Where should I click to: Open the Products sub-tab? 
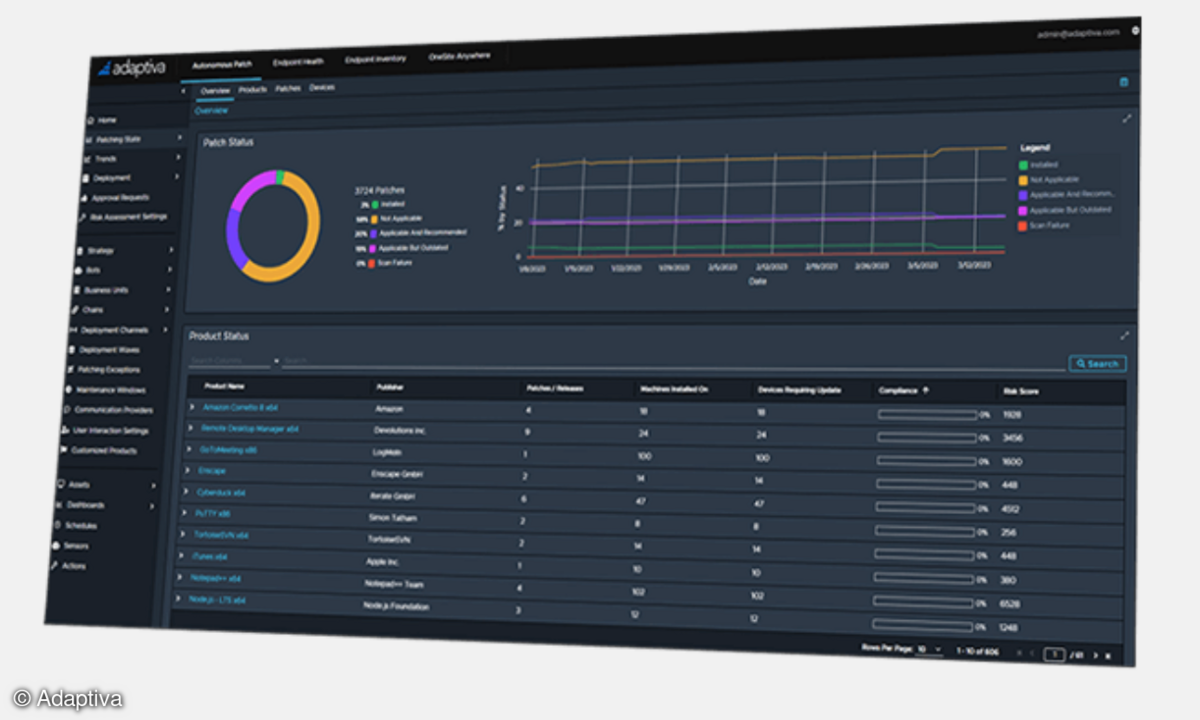coord(252,90)
